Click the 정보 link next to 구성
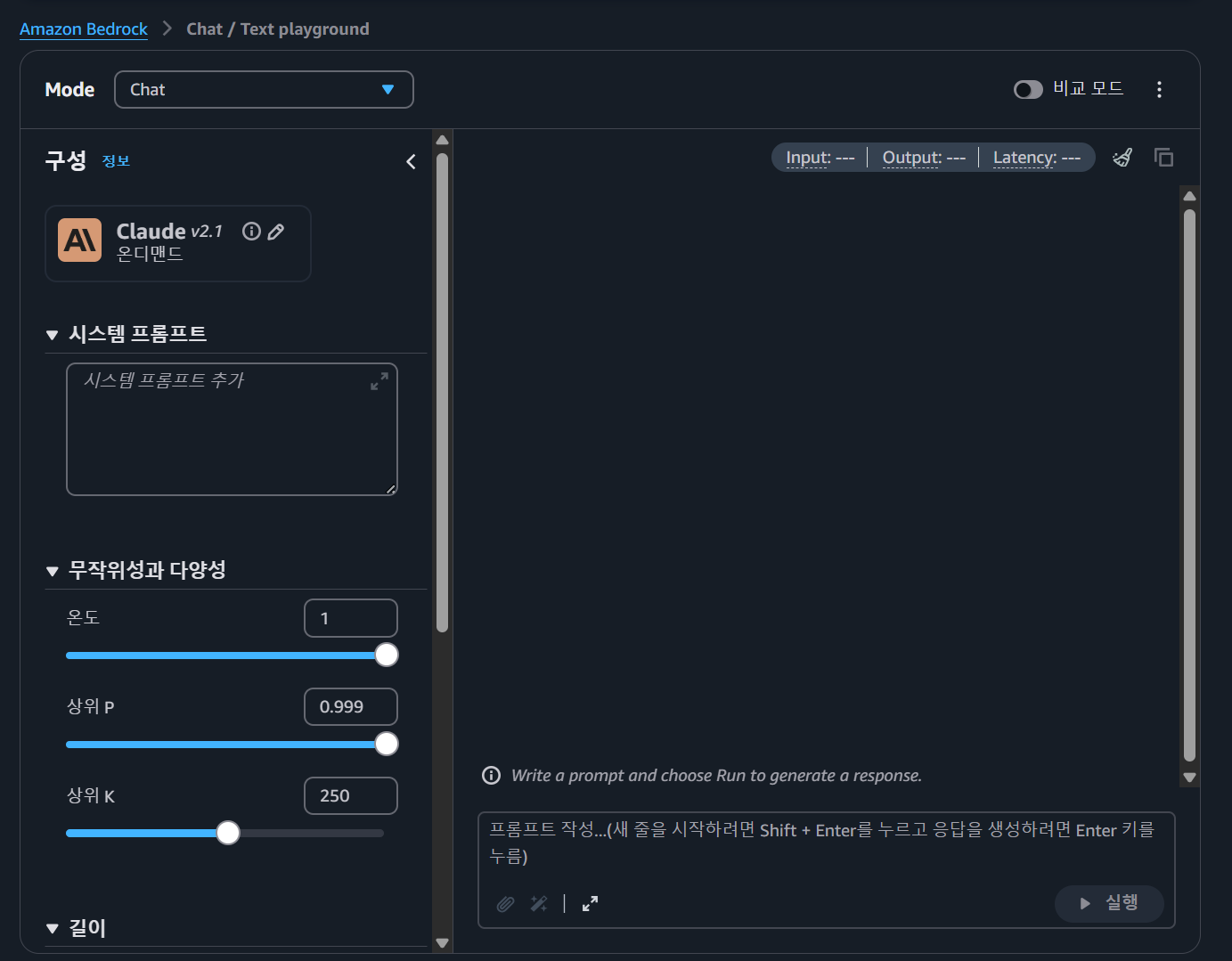Viewport: 1232px width, 961px height. [116, 161]
